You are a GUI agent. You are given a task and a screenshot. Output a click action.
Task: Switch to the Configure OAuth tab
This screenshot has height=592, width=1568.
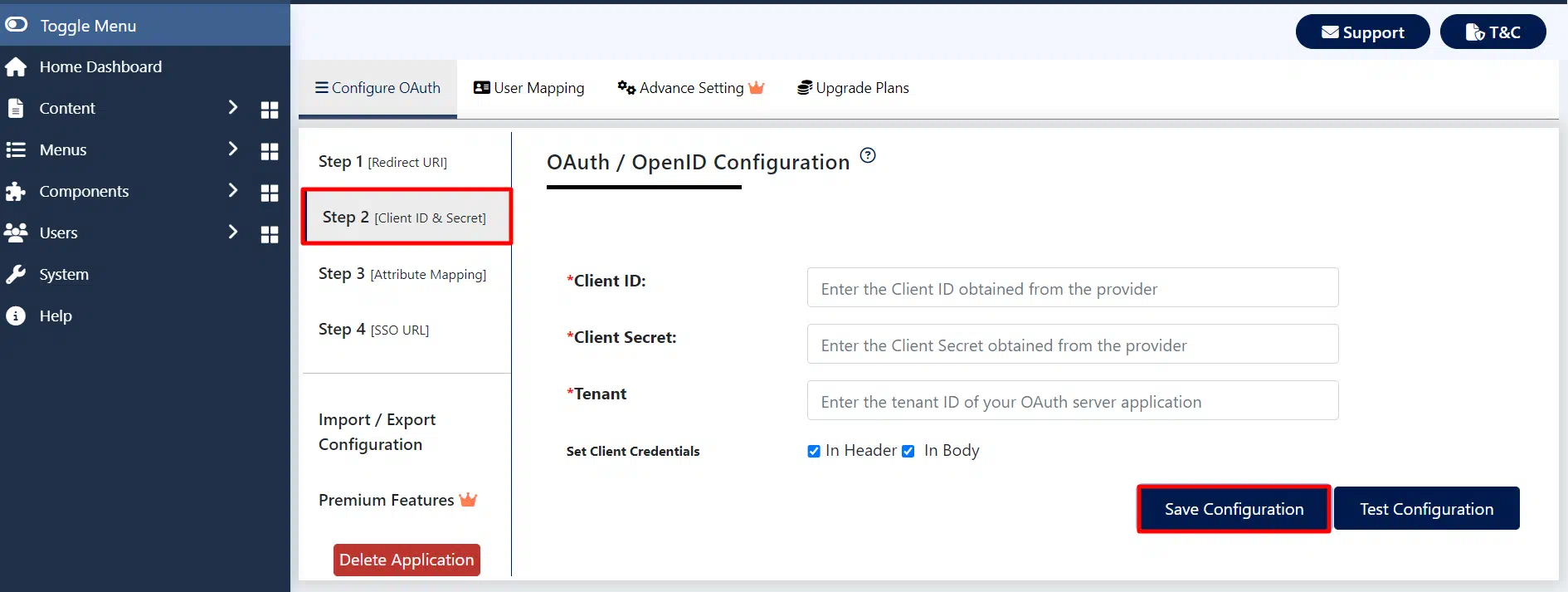coord(377,88)
